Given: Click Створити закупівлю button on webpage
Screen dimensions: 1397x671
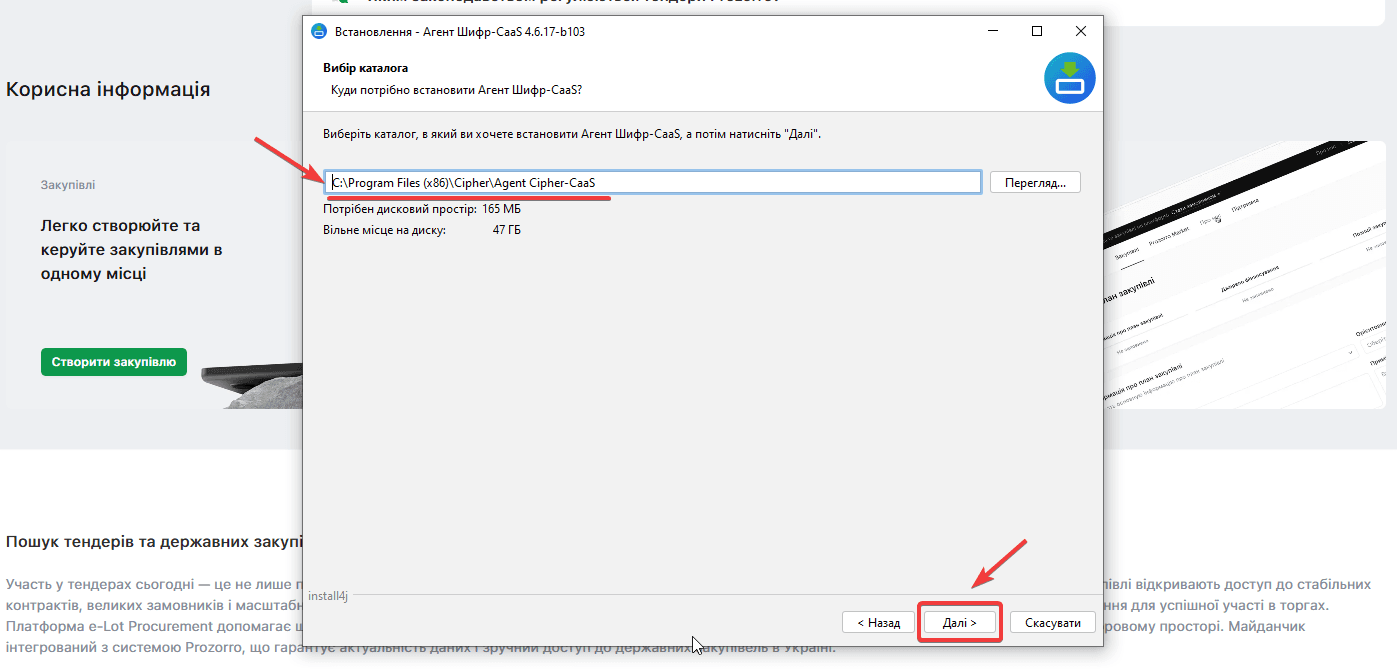Looking at the screenshot, I should coord(114,362).
